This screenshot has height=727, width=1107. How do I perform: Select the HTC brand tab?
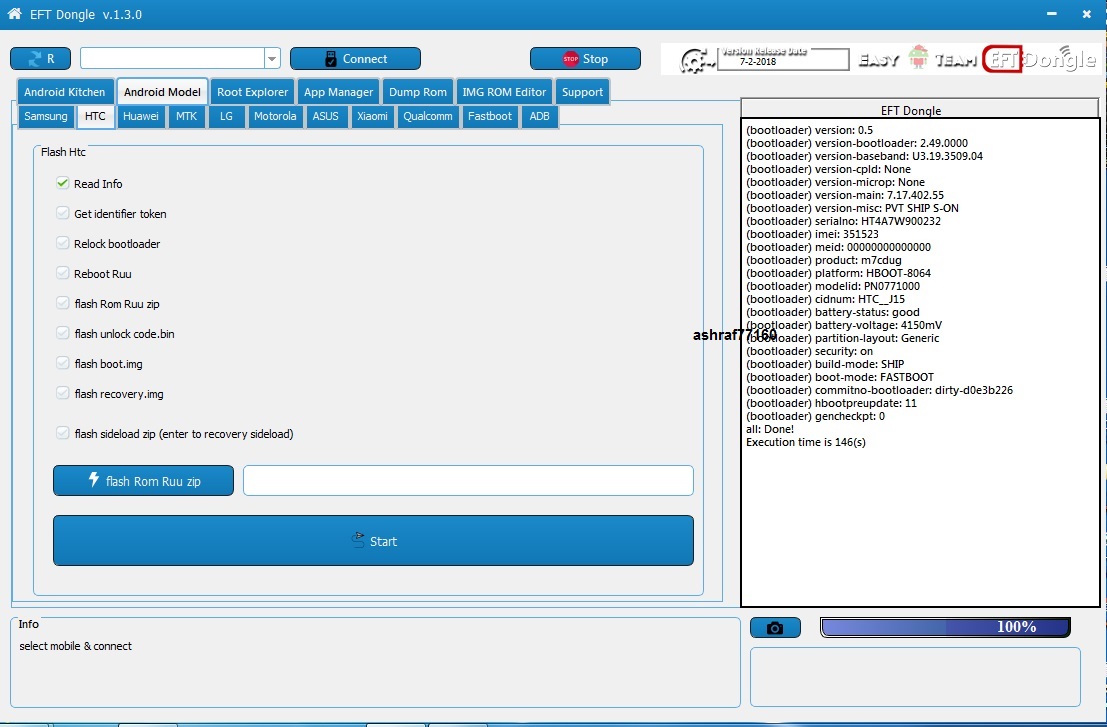pyautogui.click(x=95, y=116)
